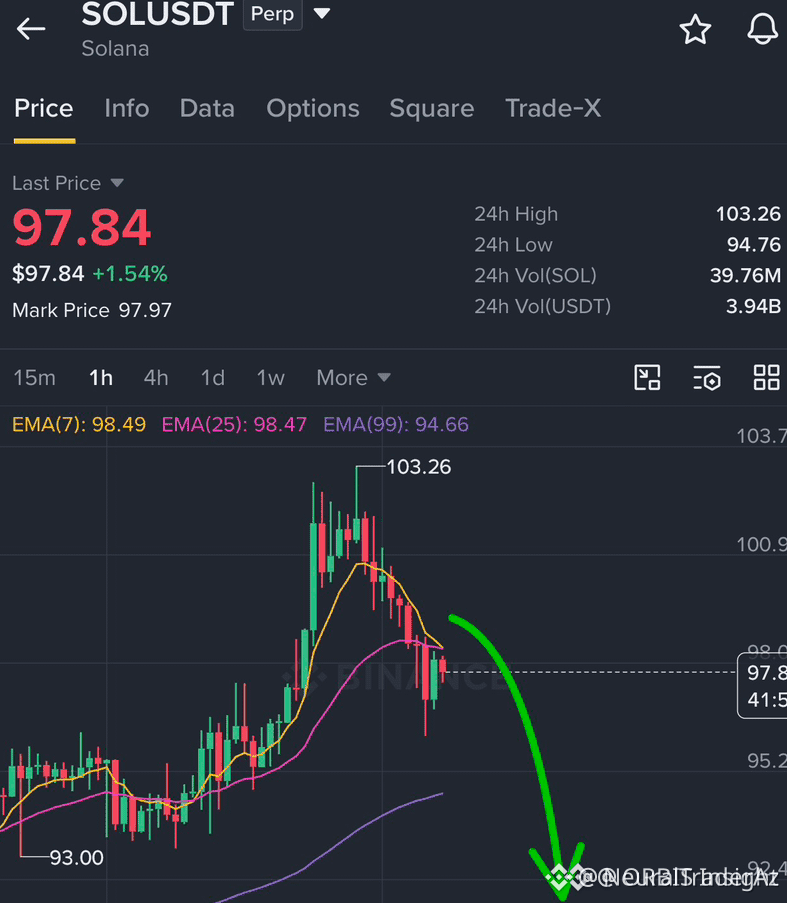This screenshot has width=787, height=903.
Task: Select the 1w timeframe
Action: pos(271,378)
